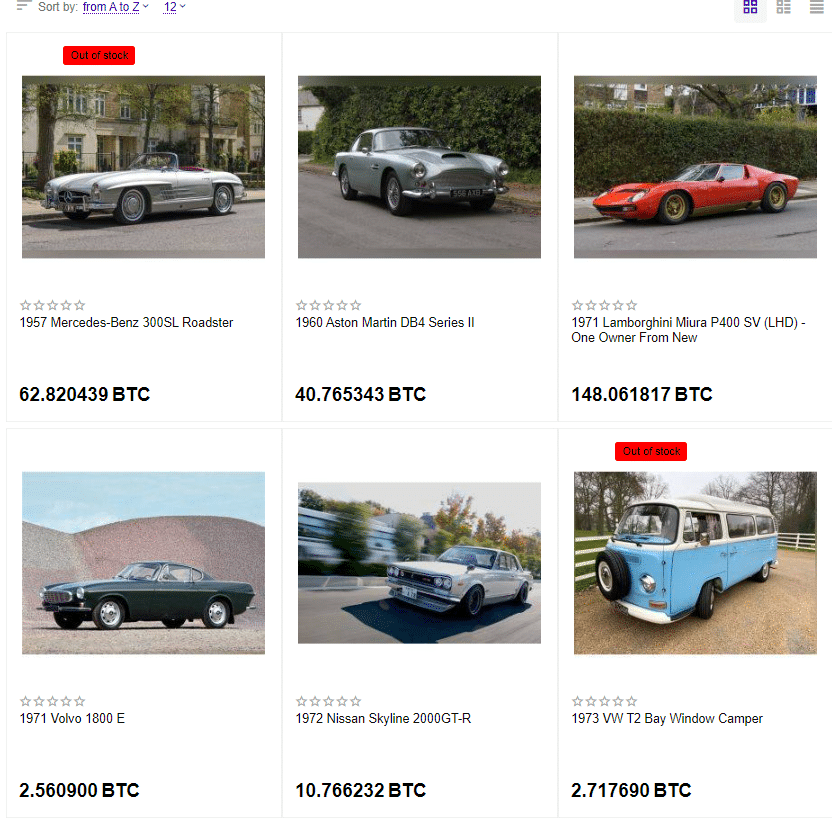
Task: Click star rating of 1960 Aston Martin DB4
Action: click(x=328, y=305)
